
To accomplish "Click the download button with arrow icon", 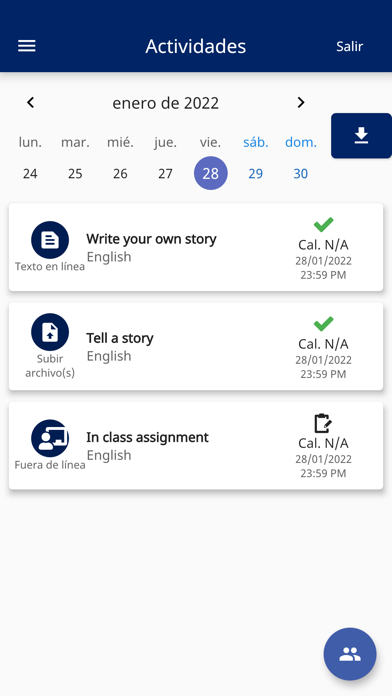I will [361, 136].
